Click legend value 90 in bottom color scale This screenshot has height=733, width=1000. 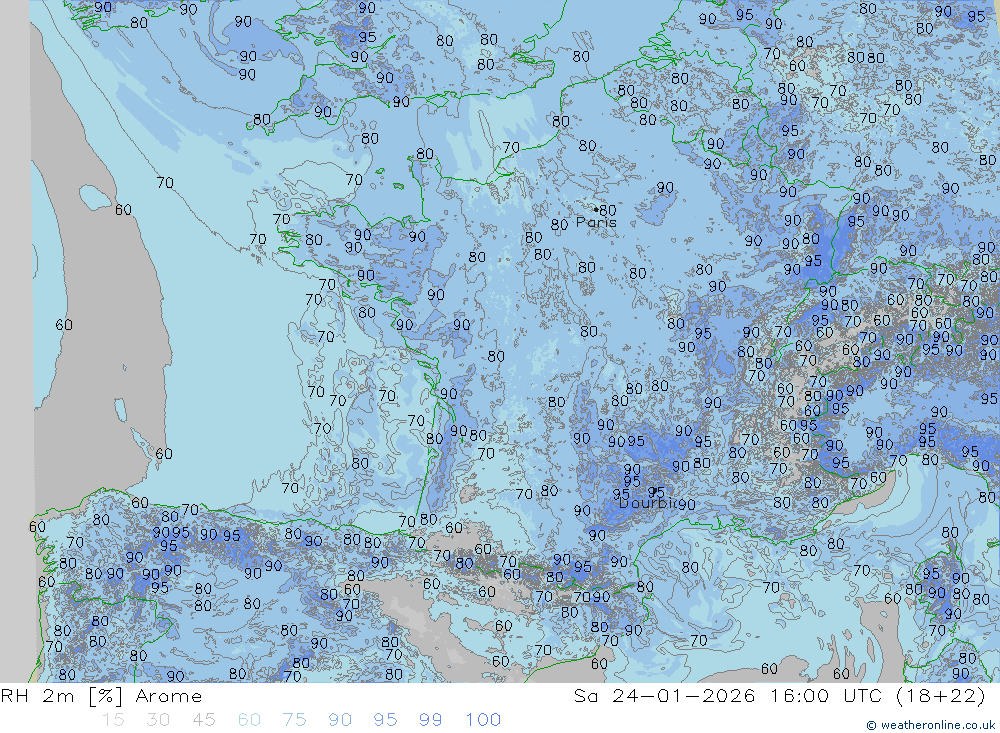pos(340,720)
